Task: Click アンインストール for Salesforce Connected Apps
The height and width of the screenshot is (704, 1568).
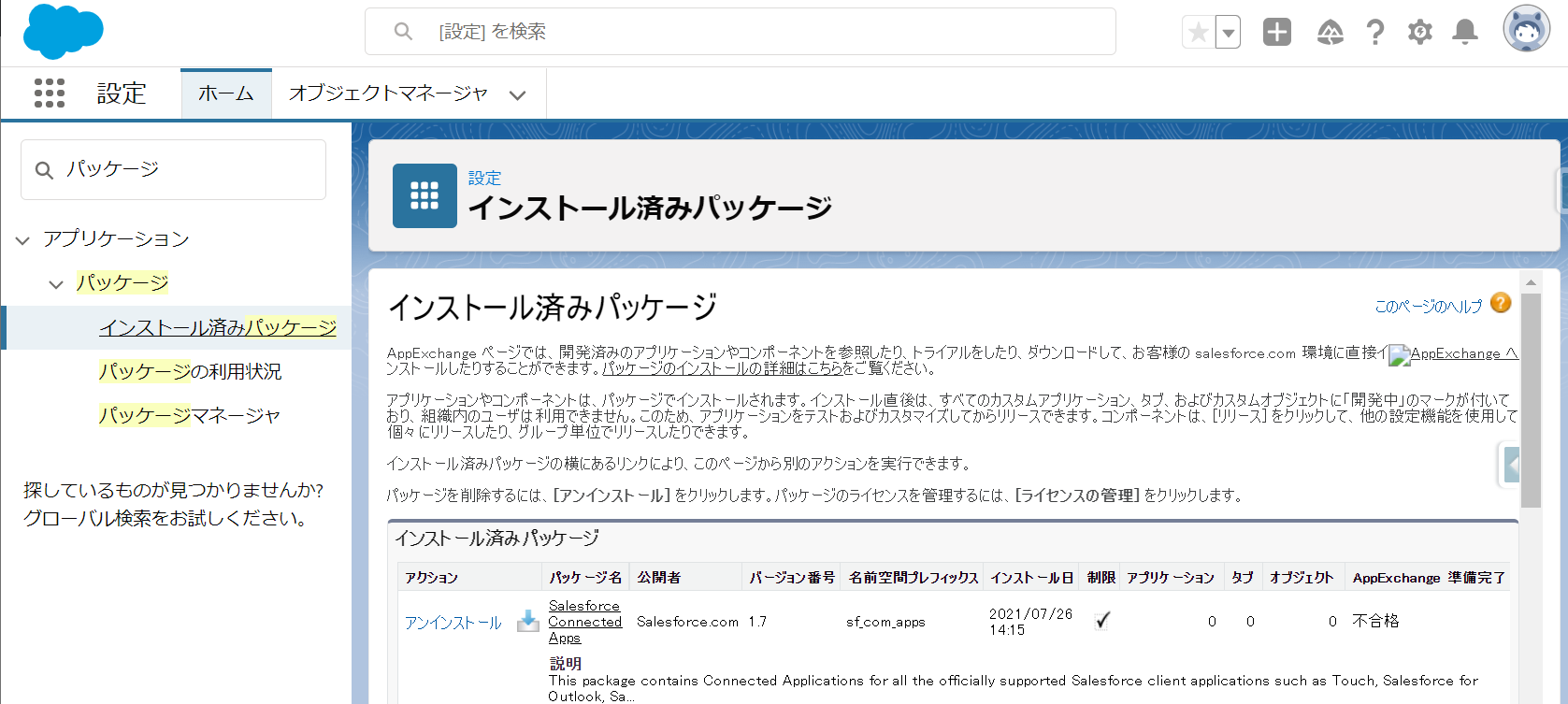Action: coord(453,623)
